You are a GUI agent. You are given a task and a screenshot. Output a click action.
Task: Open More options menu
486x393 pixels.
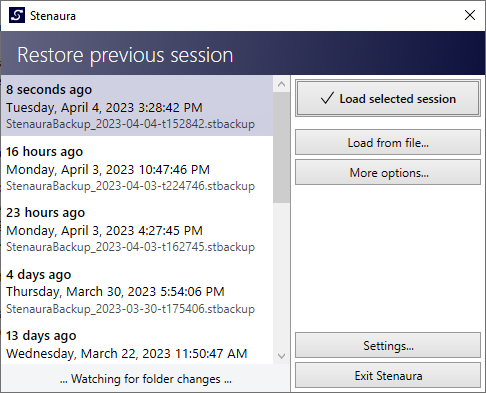click(x=388, y=173)
